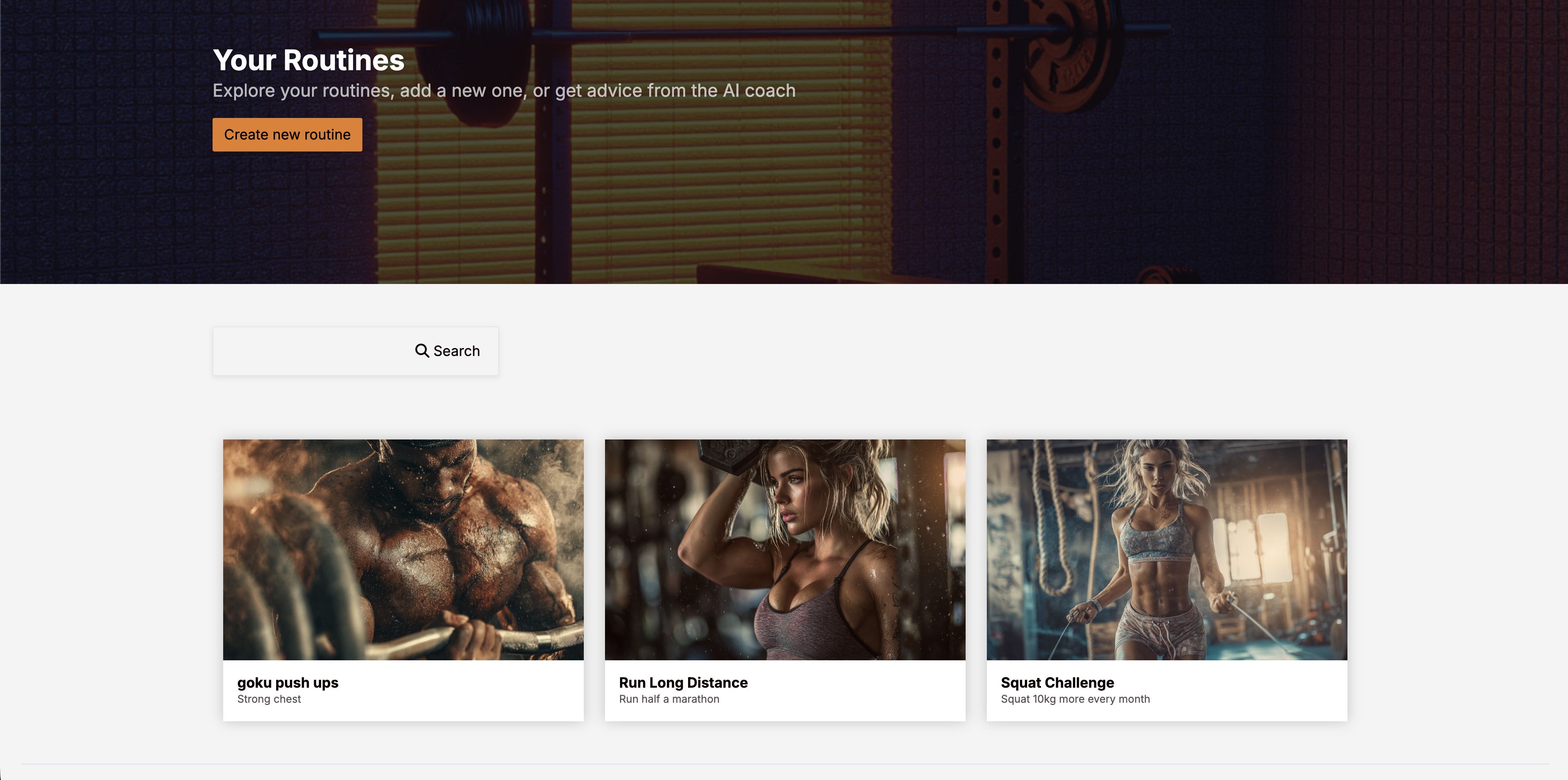The width and height of the screenshot is (1568, 780).
Task: Open the Run Long Distance card image
Action: [784, 549]
